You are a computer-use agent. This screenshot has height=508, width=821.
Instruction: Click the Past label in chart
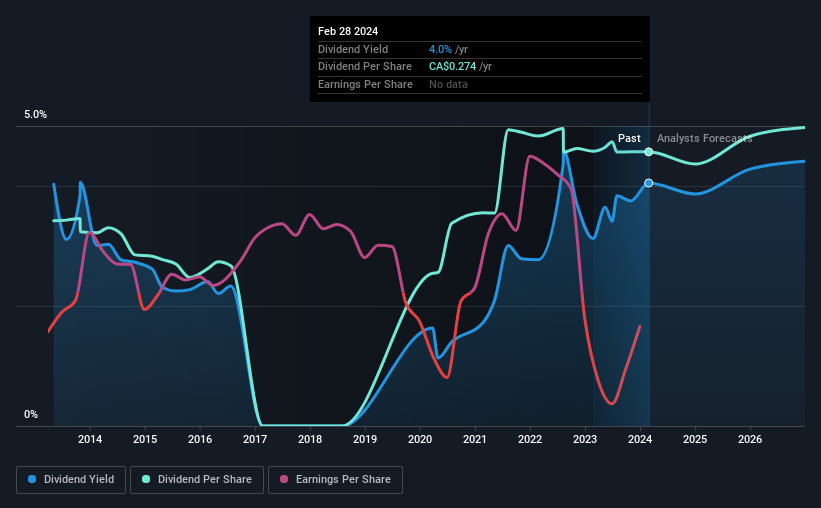click(x=629, y=138)
